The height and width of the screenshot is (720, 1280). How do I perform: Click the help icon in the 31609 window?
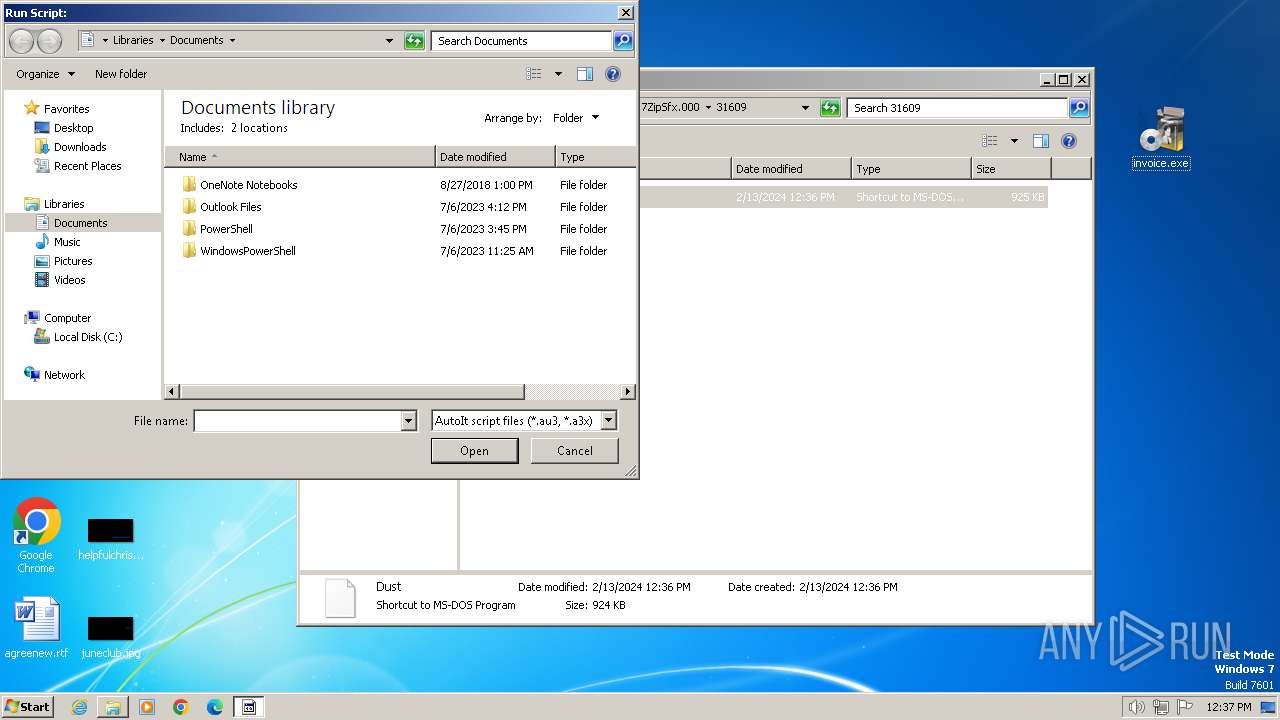click(x=1069, y=141)
